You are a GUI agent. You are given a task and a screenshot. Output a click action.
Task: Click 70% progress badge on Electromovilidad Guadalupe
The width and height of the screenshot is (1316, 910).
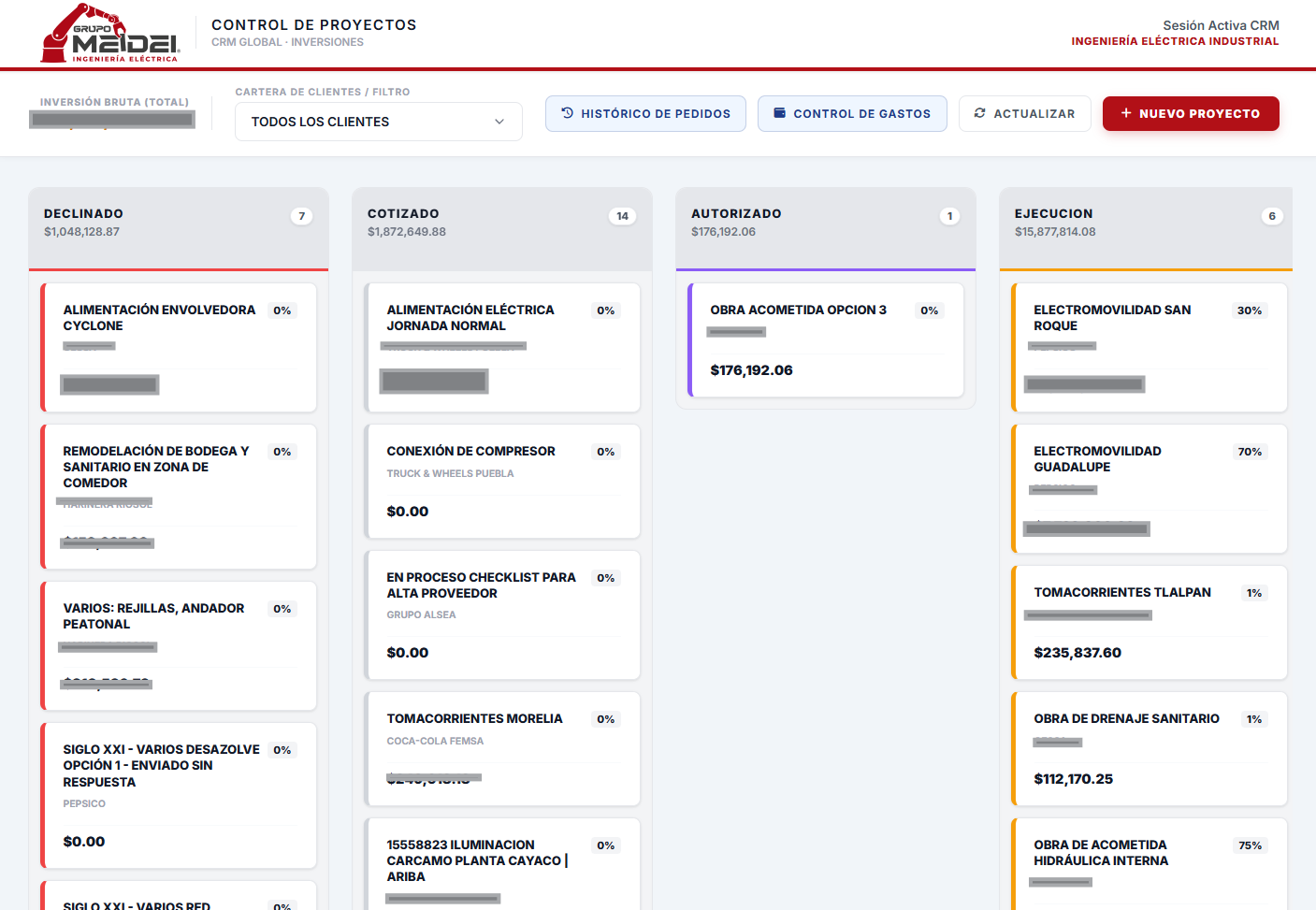1250,452
